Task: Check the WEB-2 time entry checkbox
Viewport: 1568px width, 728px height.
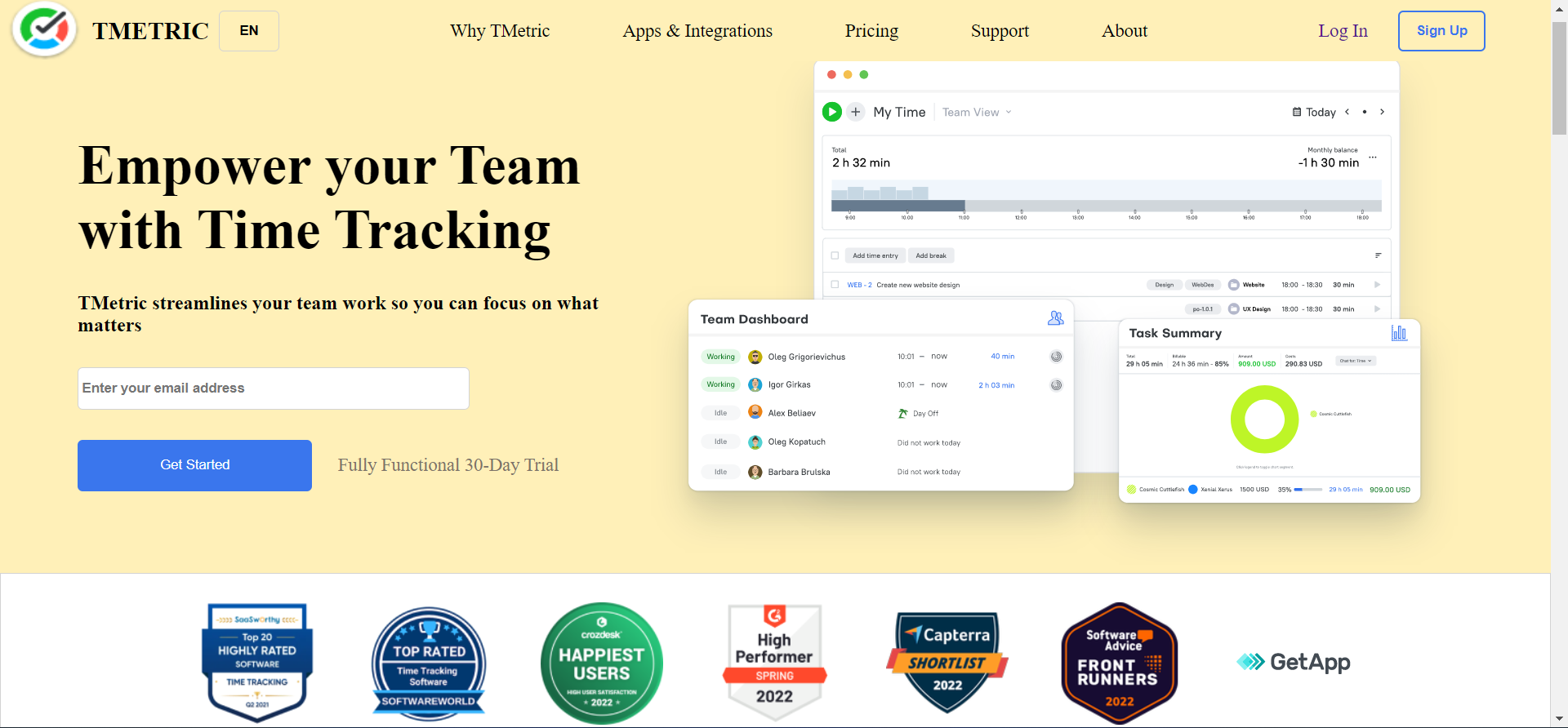Action: tap(835, 285)
